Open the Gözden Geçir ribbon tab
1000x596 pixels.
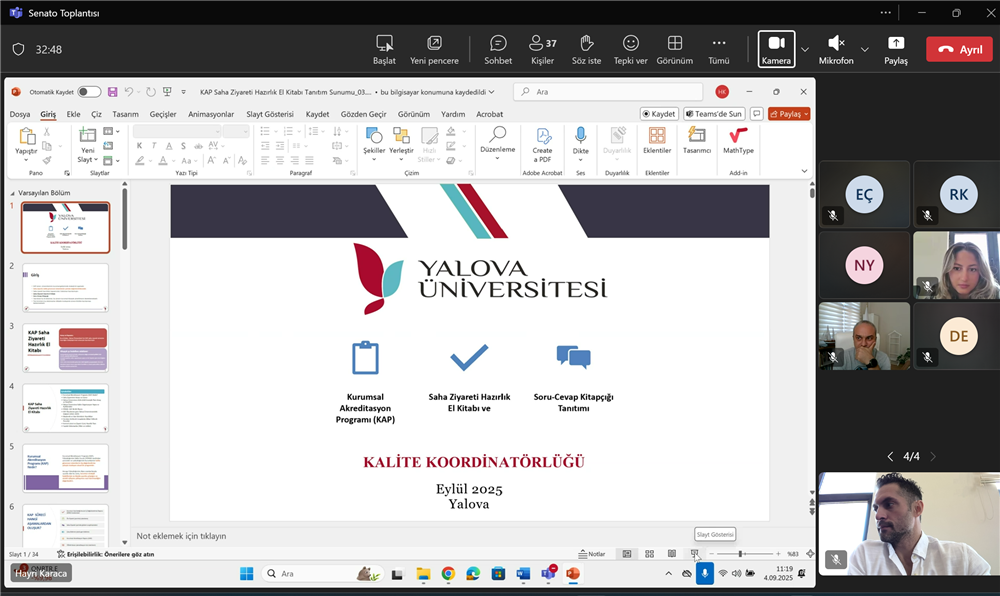(x=364, y=114)
